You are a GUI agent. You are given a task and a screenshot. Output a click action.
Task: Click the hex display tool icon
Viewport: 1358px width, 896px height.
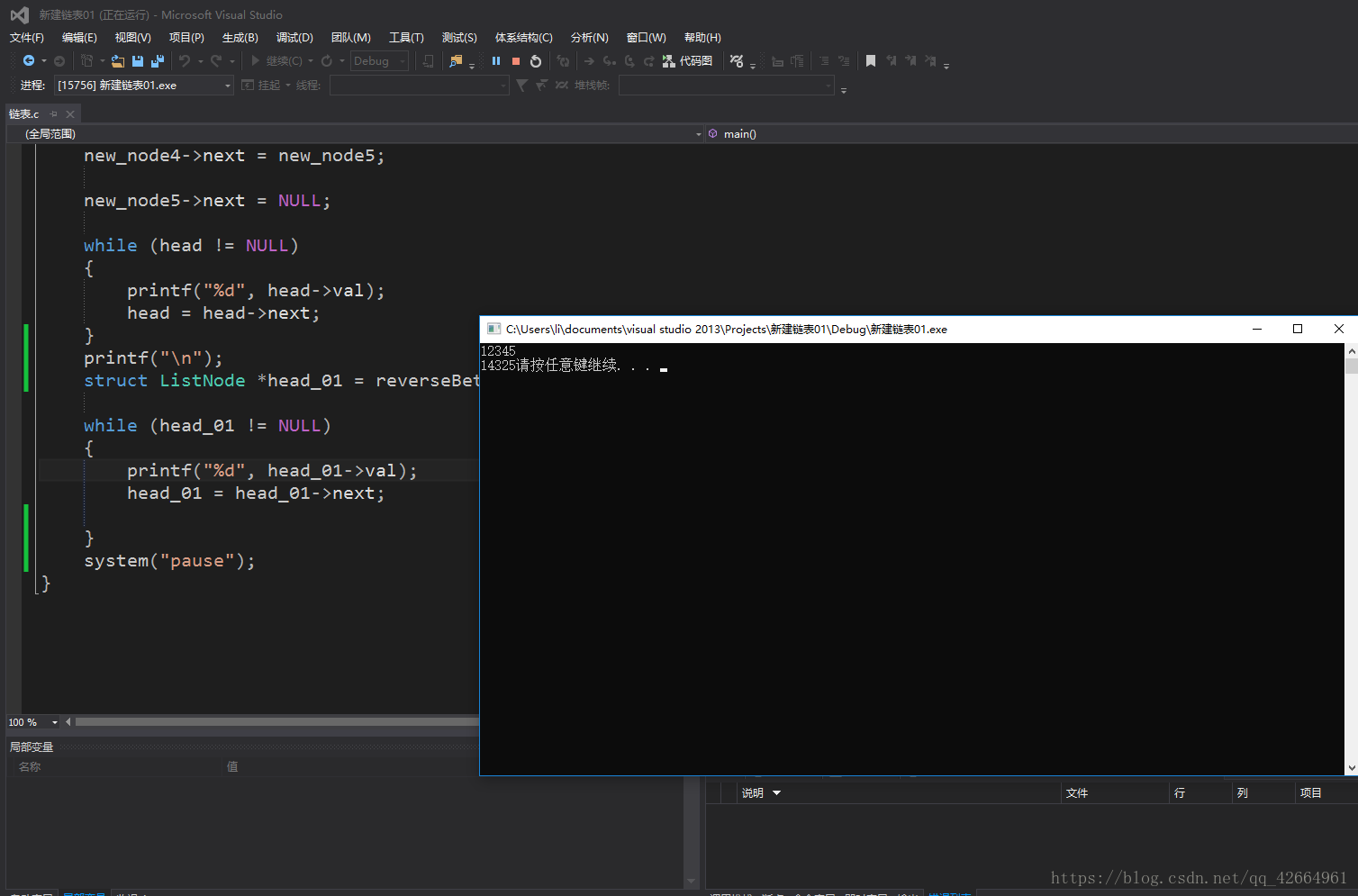pyautogui.click(x=737, y=60)
